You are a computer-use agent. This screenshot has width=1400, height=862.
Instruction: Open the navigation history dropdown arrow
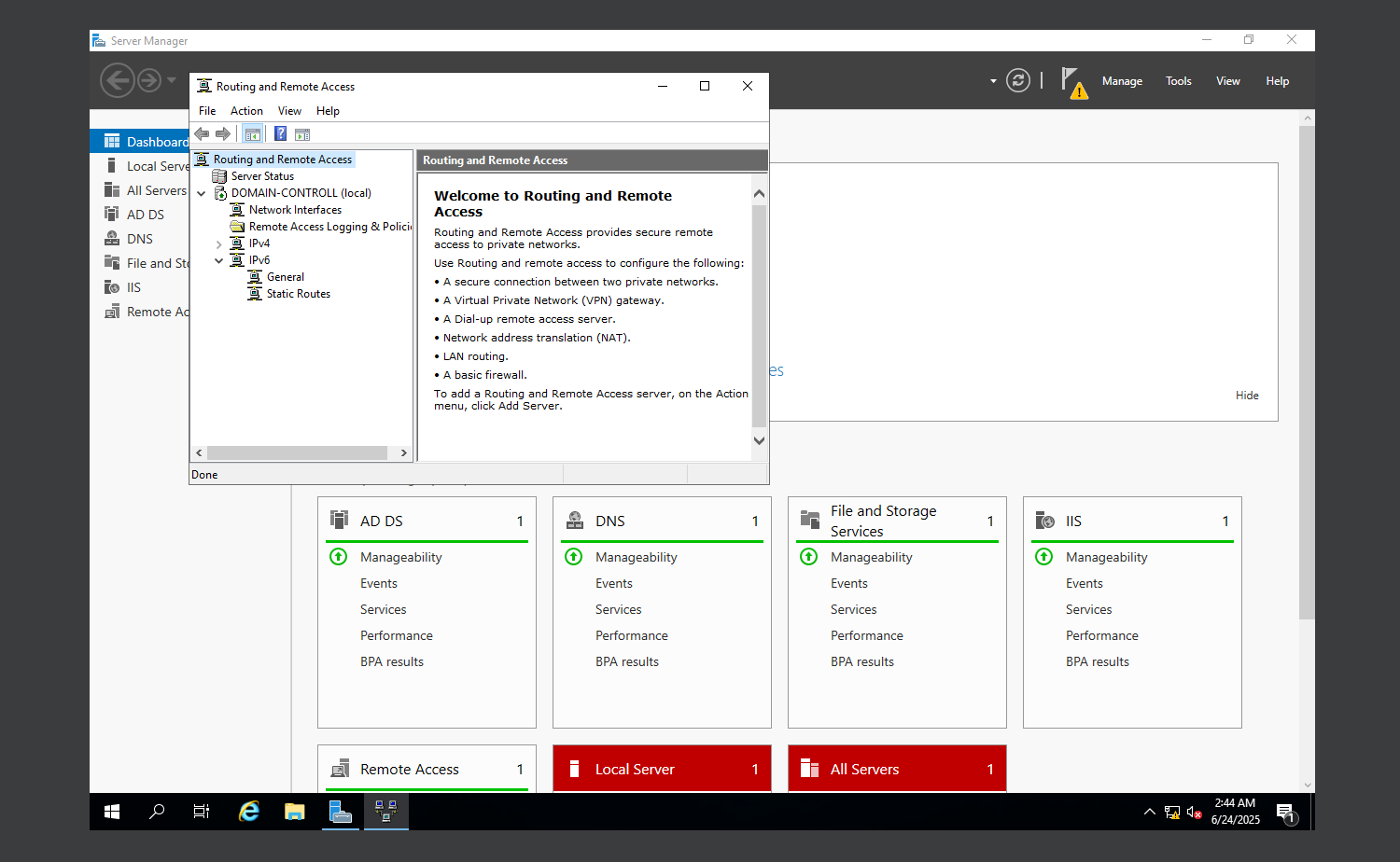coord(172,80)
